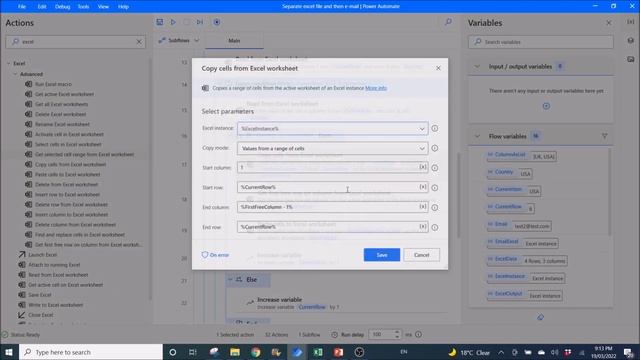Show info for End row parameter
This screenshot has height=360, width=640.
pyautogui.click(x=435, y=227)
